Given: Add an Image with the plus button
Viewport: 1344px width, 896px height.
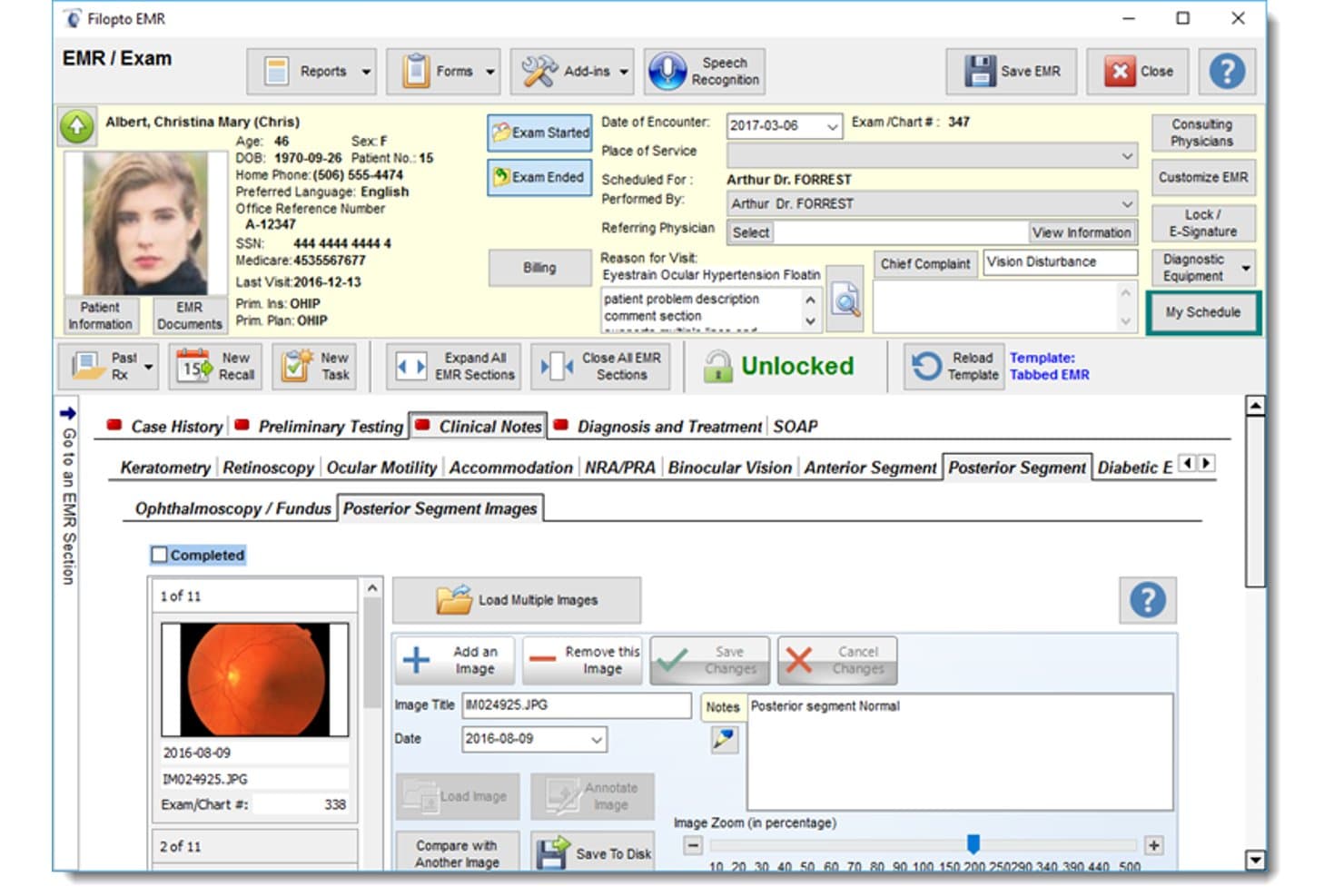Looking at the screenshot, I should point(455,660).
